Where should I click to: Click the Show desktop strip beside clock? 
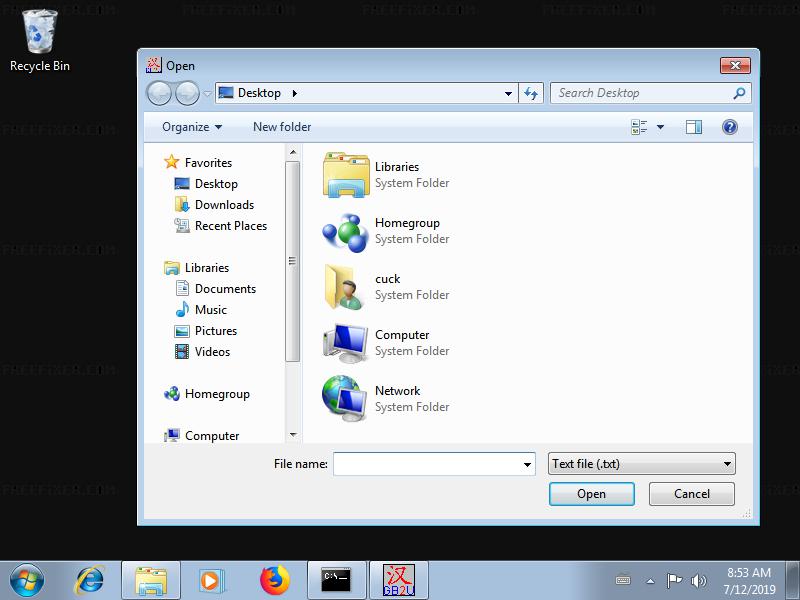point(793,581)
